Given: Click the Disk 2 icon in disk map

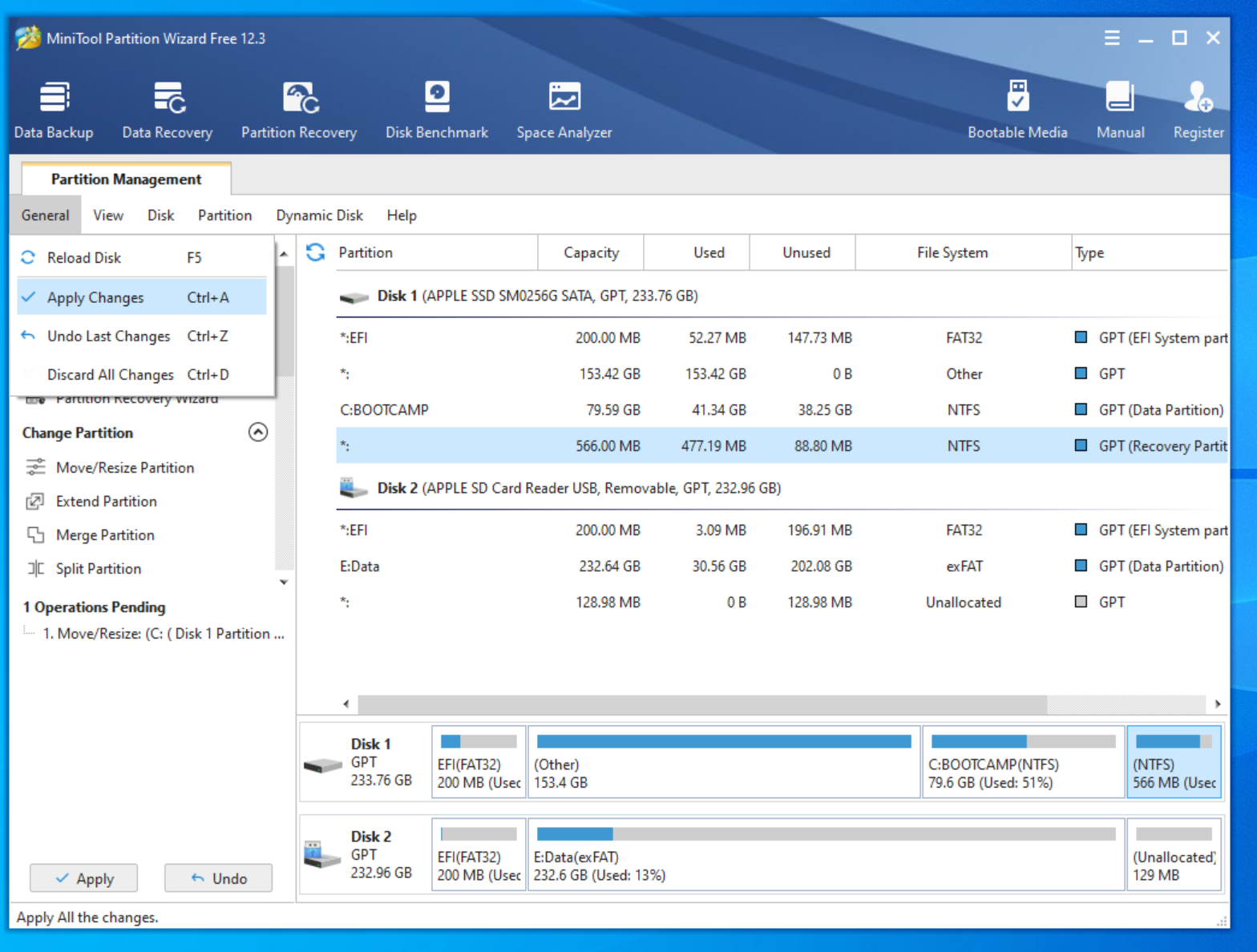Looking at the screenshot, I should click(322, 854).
